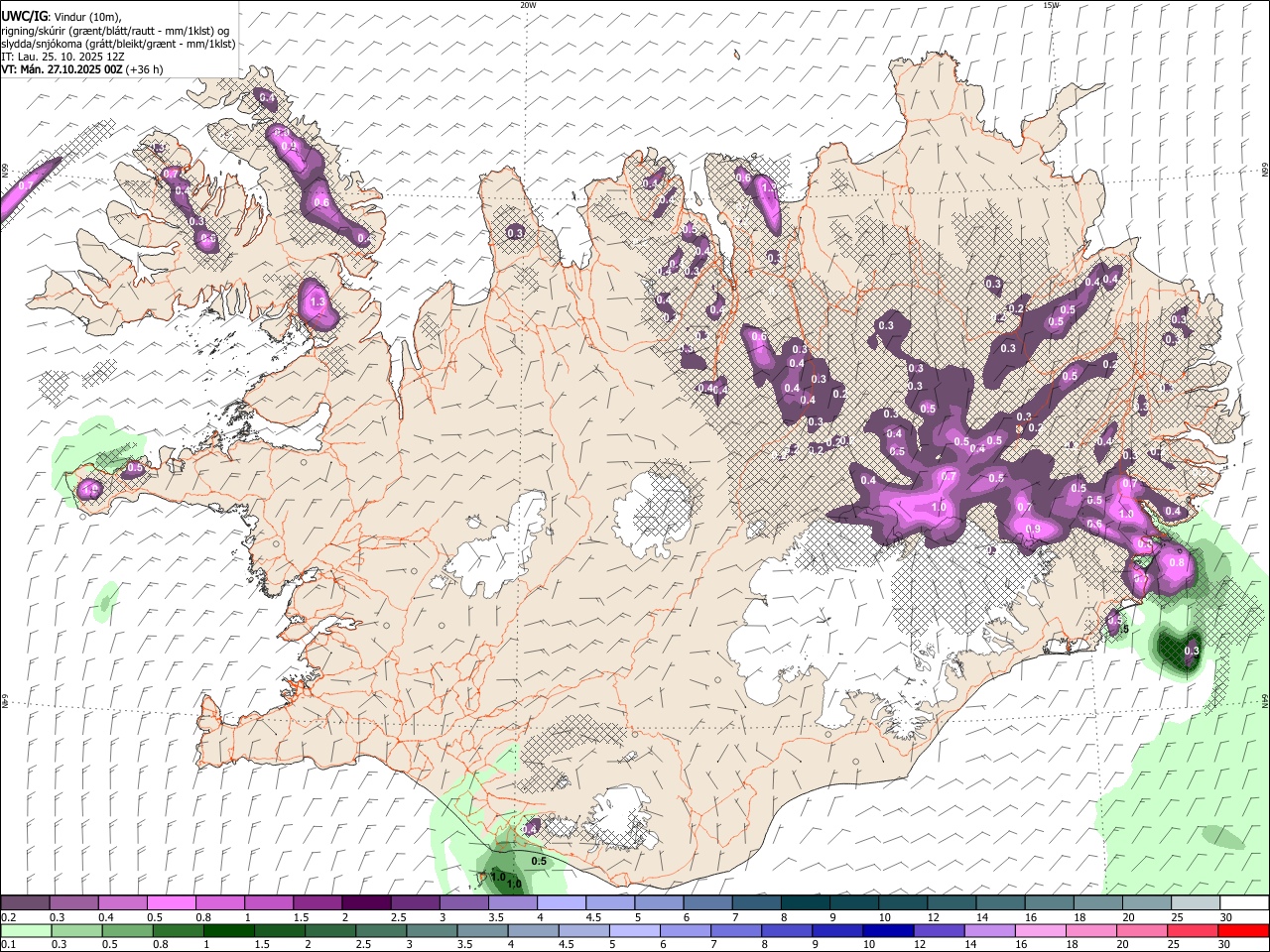Viewport: 1270px width, 952px height.
Task: Click the dark plum 0.2 snow legend swatch
Action: click(26, 903)
